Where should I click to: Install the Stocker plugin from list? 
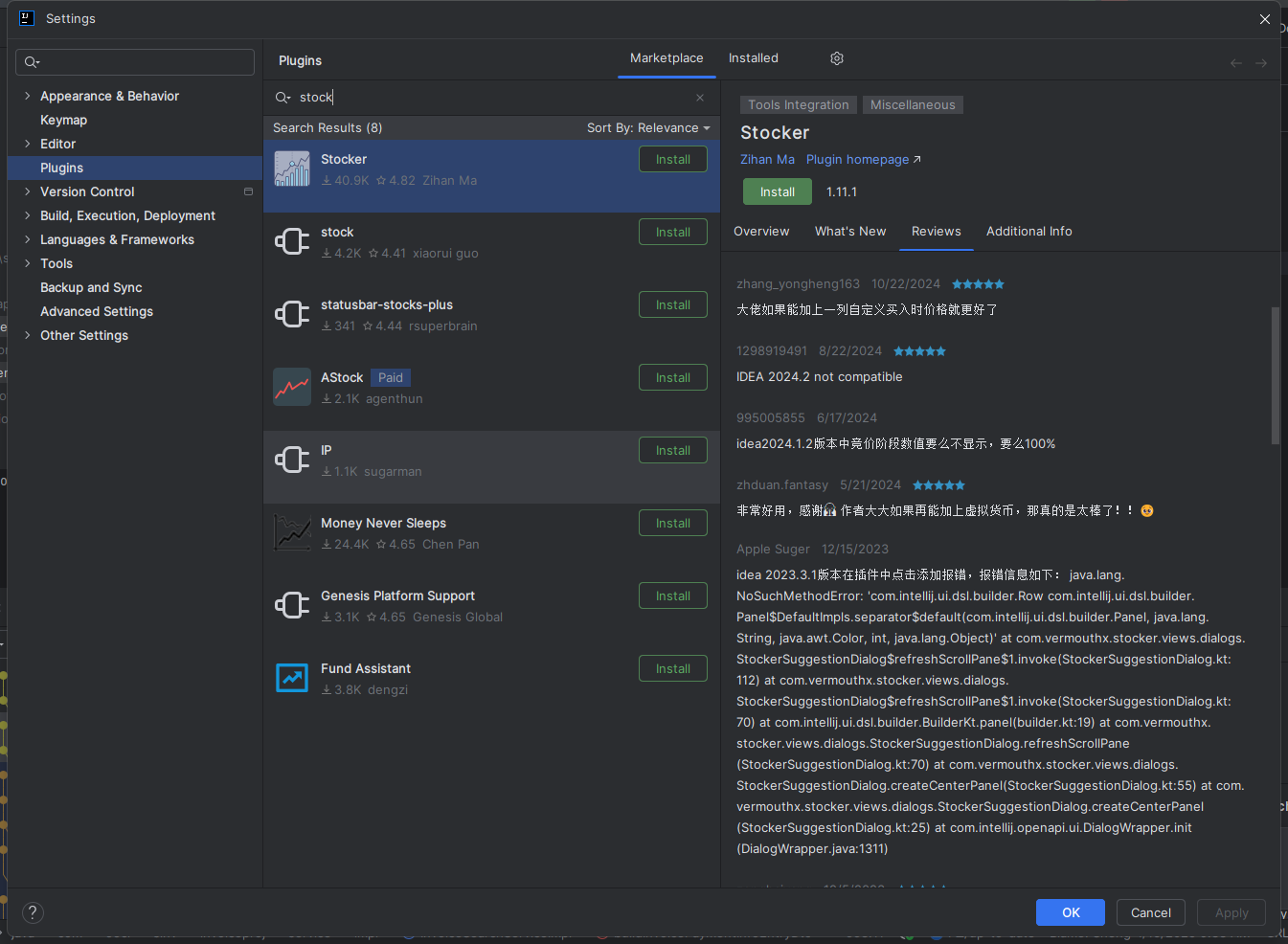673,159
